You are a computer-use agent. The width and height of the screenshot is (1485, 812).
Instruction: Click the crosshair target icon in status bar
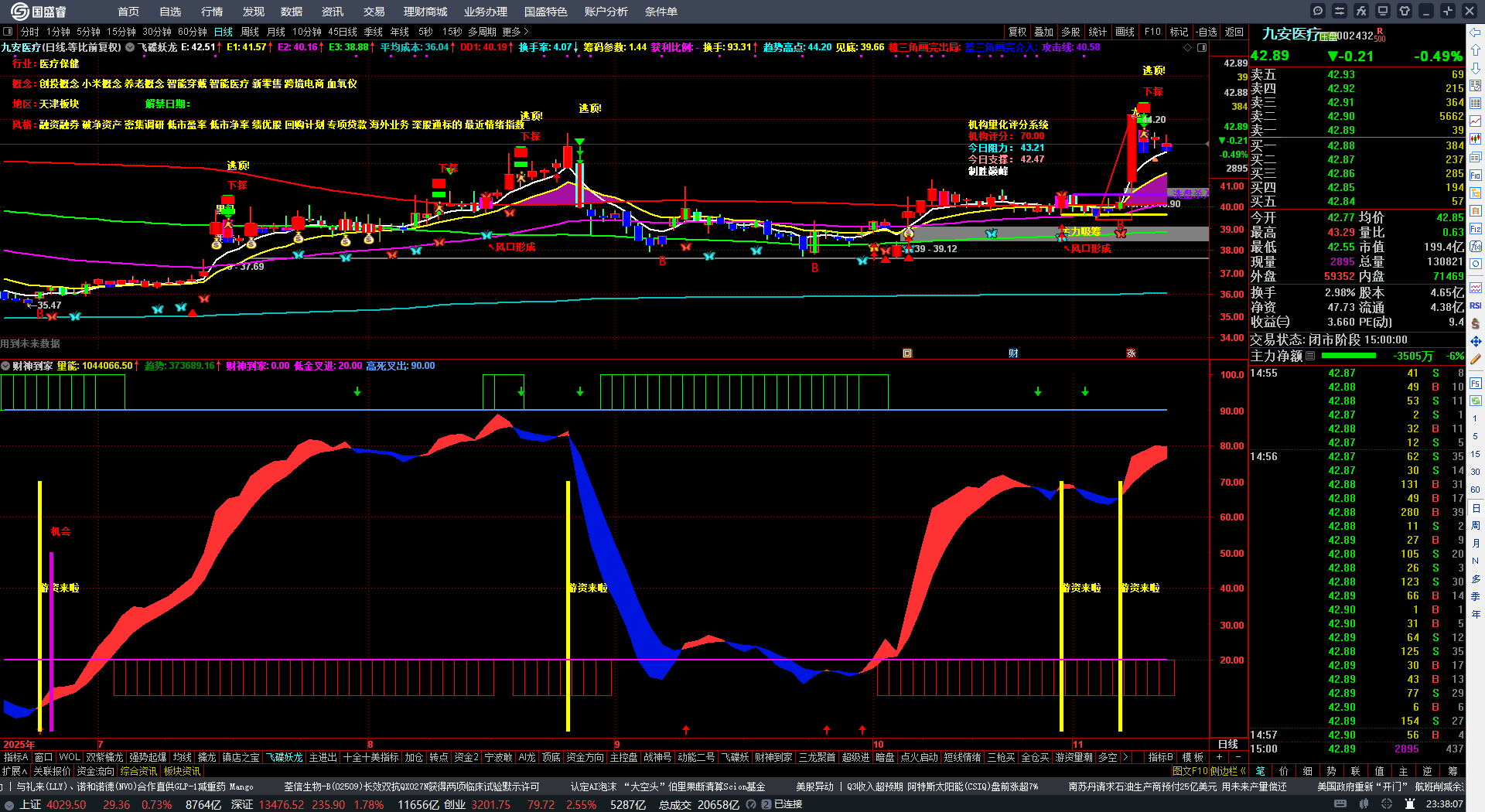1388,804
